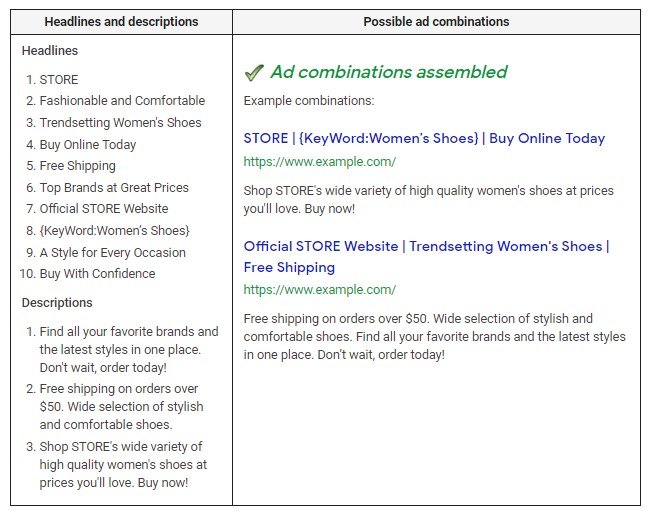649x514 pixels.
Task: Click the headline "Fashionable and Comfortable"
Action: pos(122,101)
